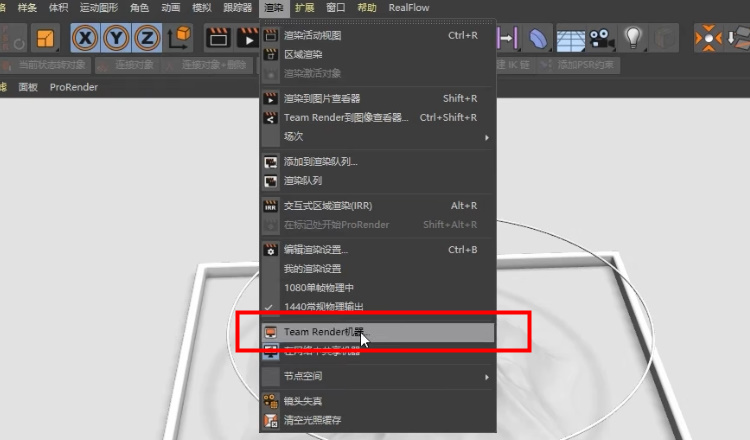
Task: Choose 渲染活动视图 from the menu
Action: 378,35
